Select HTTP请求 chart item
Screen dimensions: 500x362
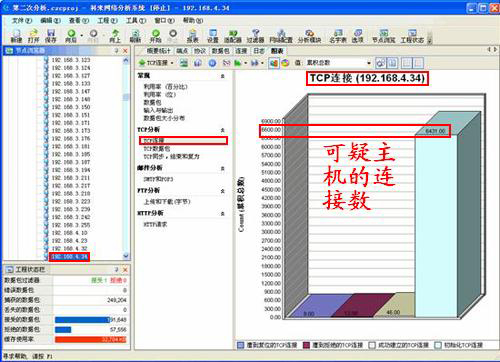point(155,224)
